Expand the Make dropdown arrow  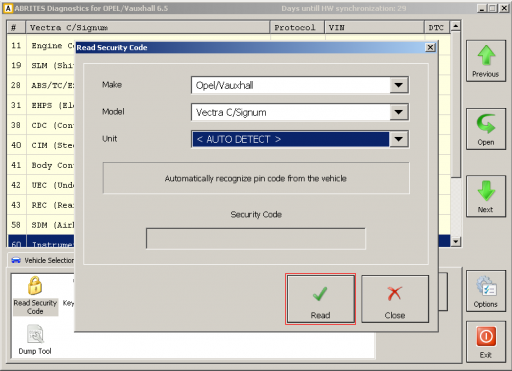pyautogui.click(x=399, y=85)
